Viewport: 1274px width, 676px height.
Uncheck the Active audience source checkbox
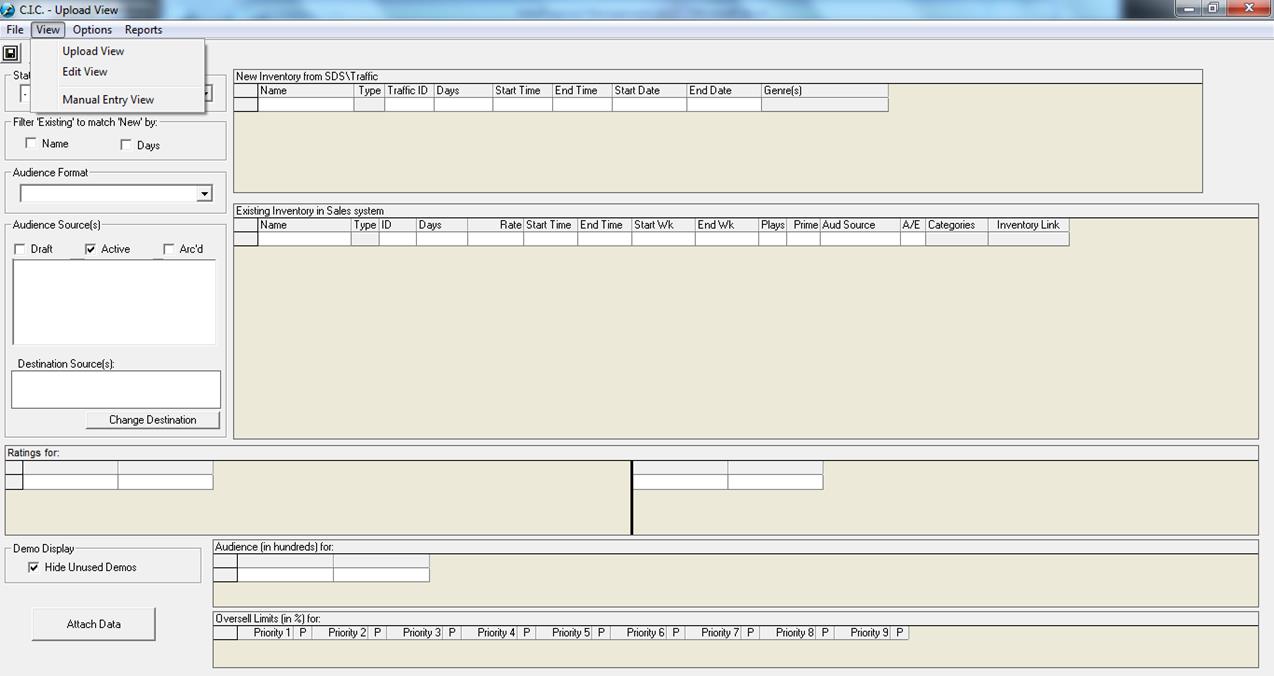point(91,249)
